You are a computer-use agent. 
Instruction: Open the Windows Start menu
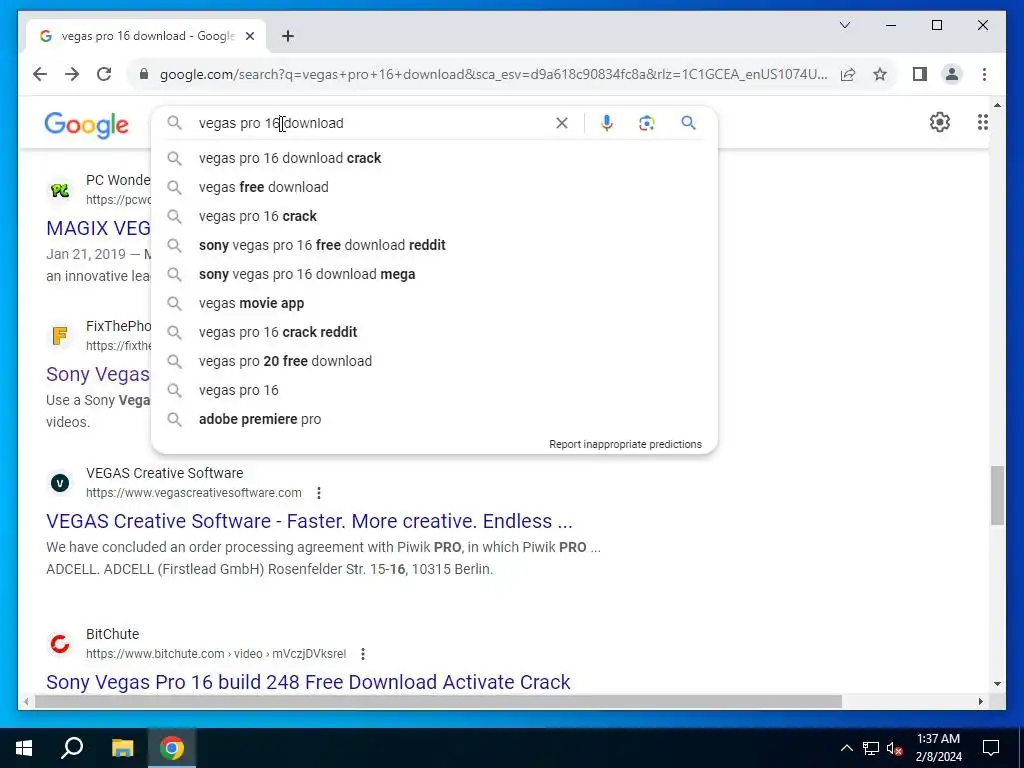tap(24, 748)
